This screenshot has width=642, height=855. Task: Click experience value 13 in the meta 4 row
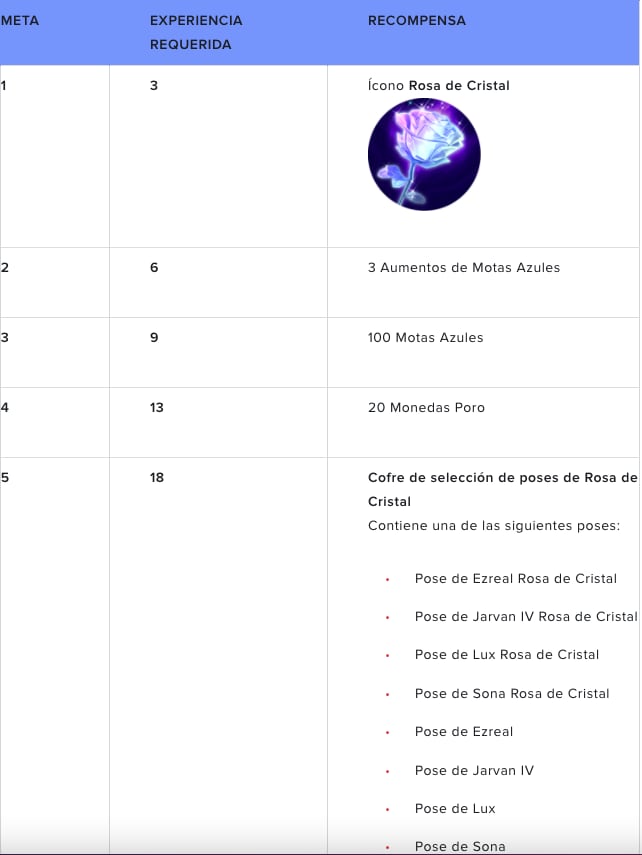[157, 408]
